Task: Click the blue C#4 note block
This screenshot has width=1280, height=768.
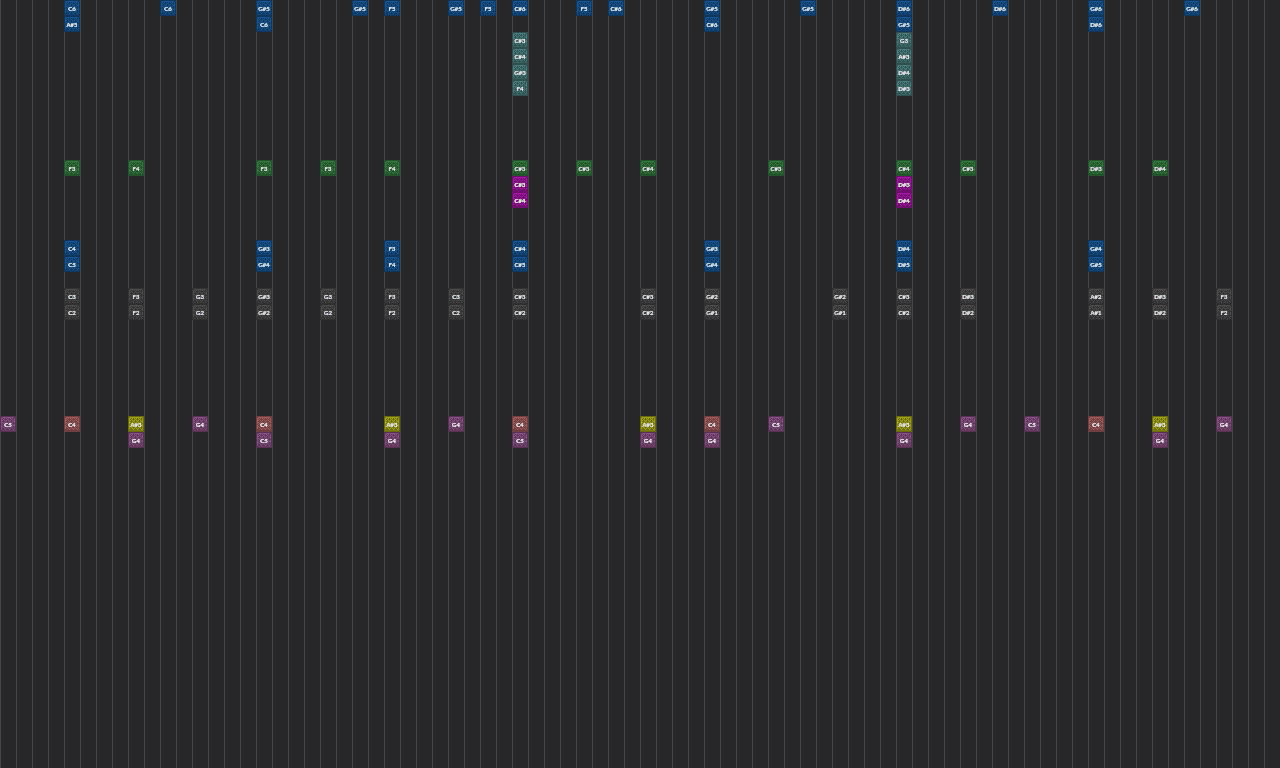Action: pos(520,249)
